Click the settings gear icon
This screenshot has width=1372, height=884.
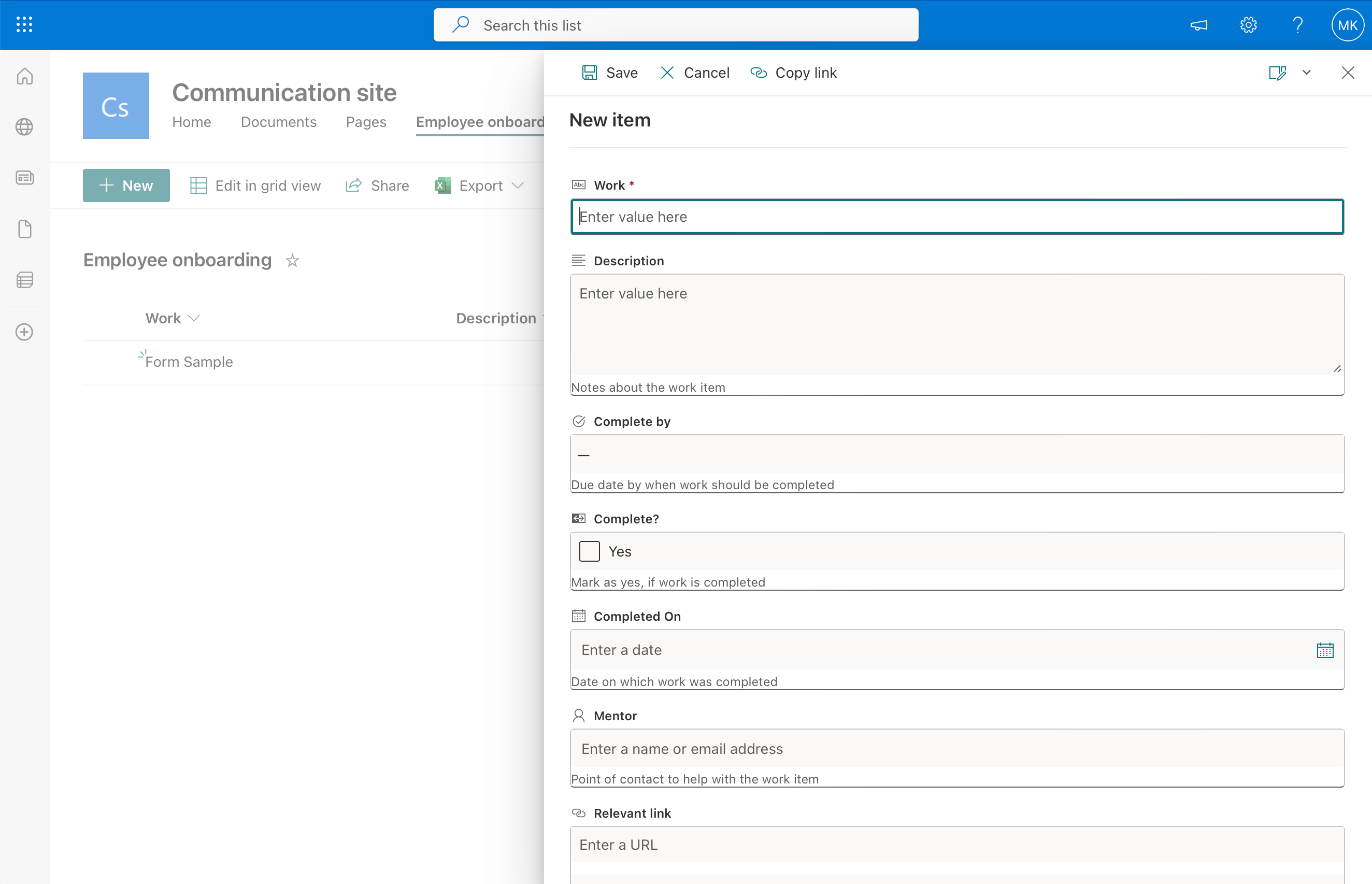pyautogui.click(x=1248, y=25)
